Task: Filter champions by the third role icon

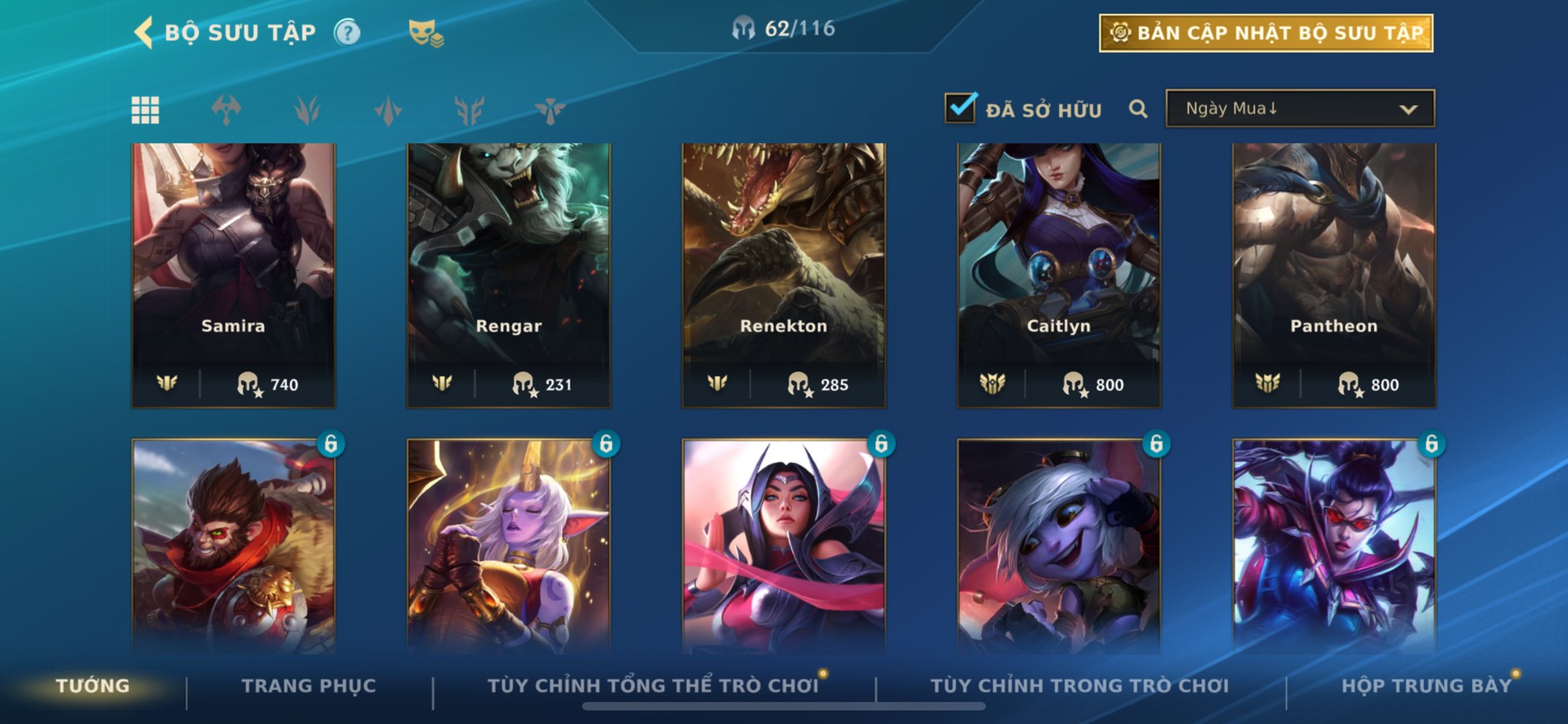Action: pos(388,110)
